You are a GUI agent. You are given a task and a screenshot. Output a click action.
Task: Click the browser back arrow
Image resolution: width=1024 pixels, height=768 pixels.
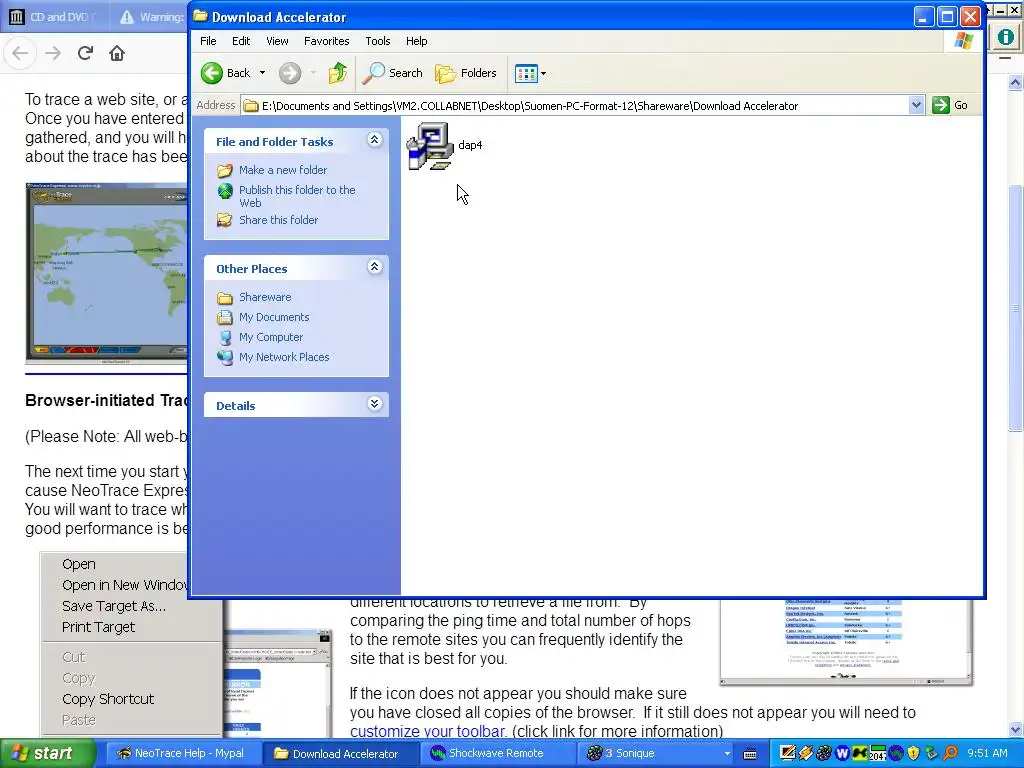coord(20,54)
